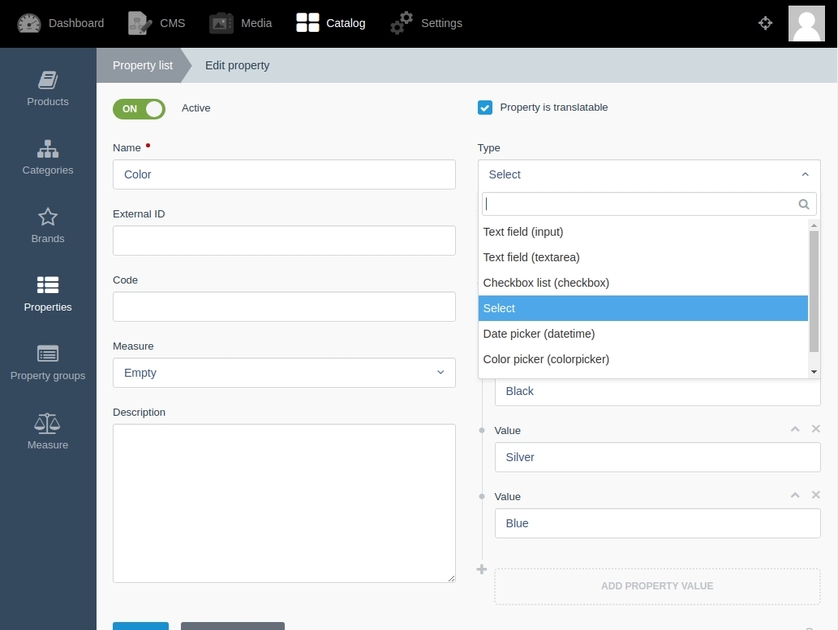The height and width of the screenshot is (630, 838).
Task: Click dropdown list scrollbar up arrow
Action: click(814, 225)
